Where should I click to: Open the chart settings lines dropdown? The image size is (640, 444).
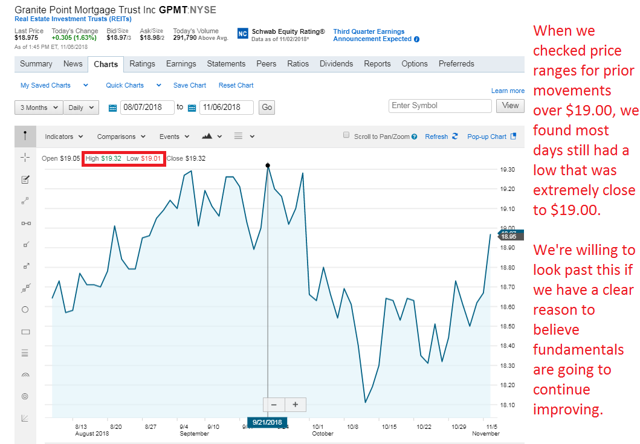point(244,136)
